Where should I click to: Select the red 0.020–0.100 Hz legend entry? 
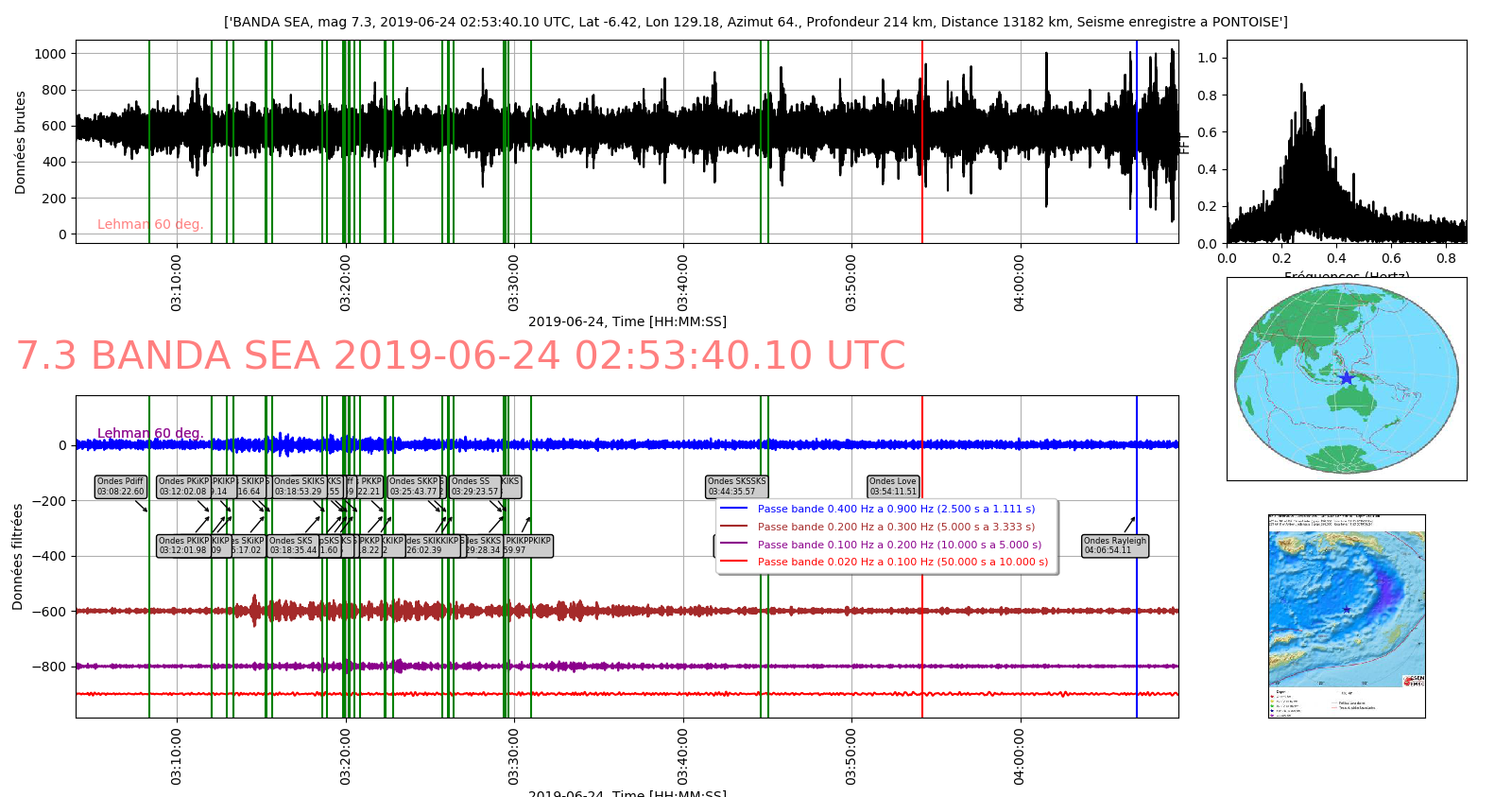tap(902, 562)
